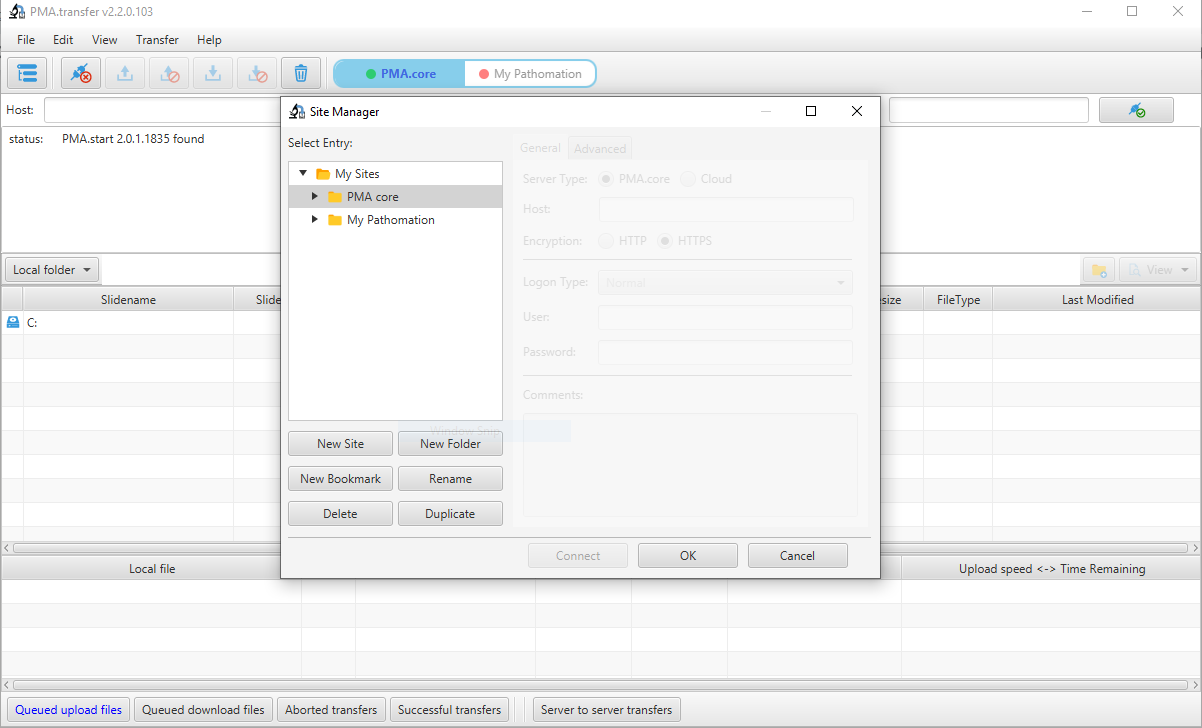The width and height of the screenshot is (1202, 728).
Task: Click the disconnect plug icon in toolbar
Action: pos(81,73)
